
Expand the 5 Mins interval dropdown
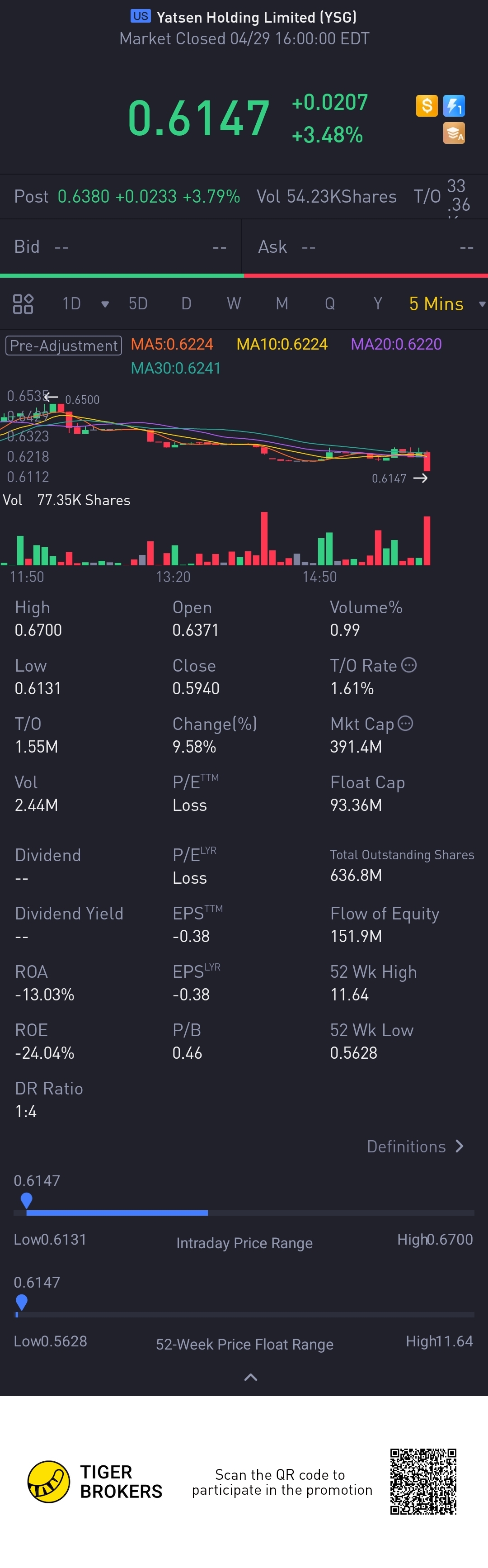(x=482, y=304)
